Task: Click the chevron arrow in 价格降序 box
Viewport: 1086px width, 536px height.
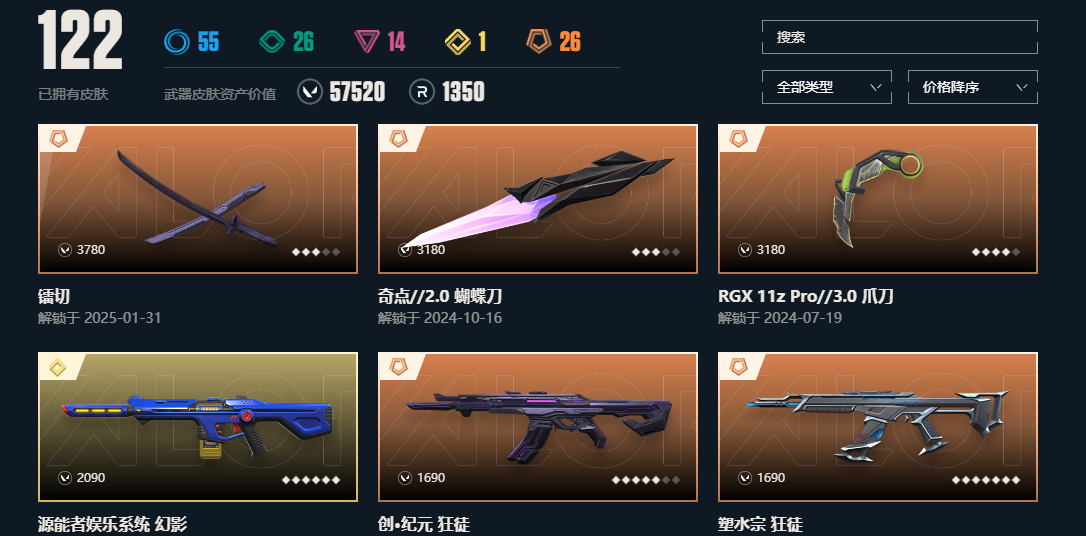Action: point(1022,87)
